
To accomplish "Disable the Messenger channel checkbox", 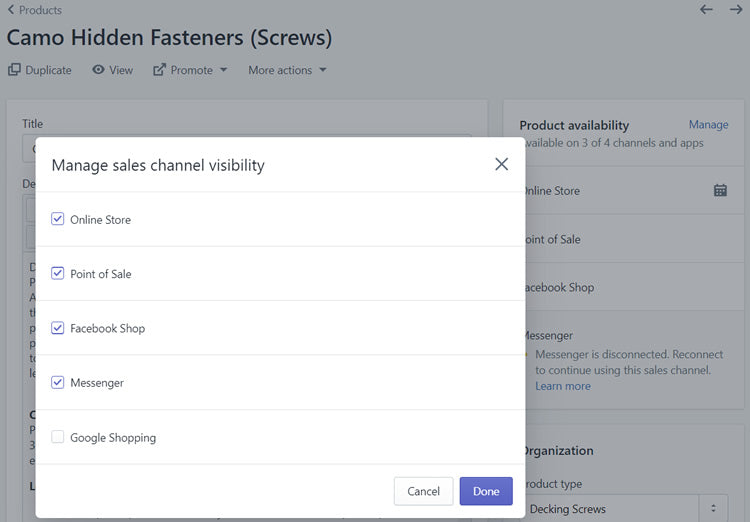I will (58, 382).
